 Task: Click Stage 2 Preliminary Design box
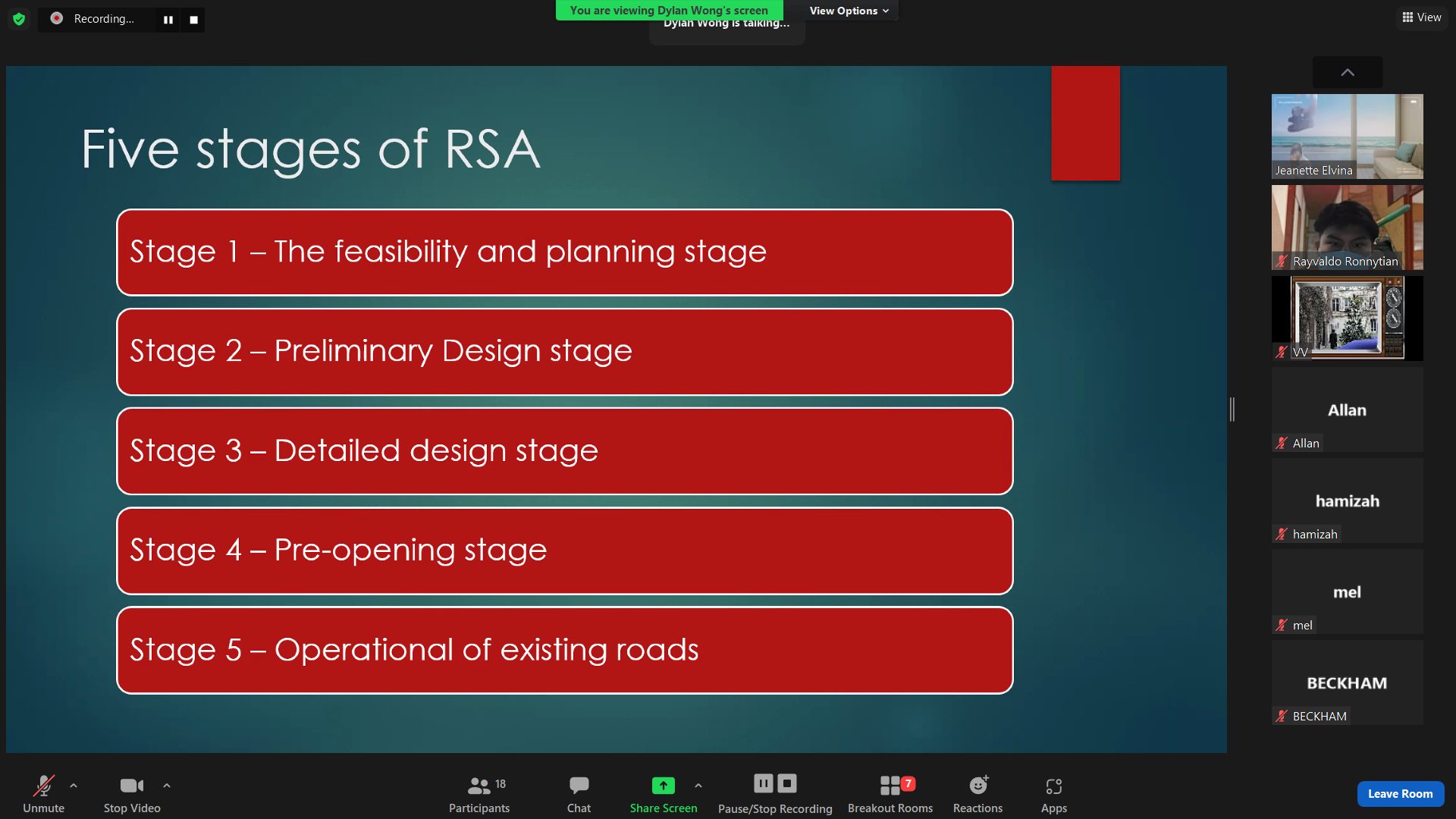(565, 352)
